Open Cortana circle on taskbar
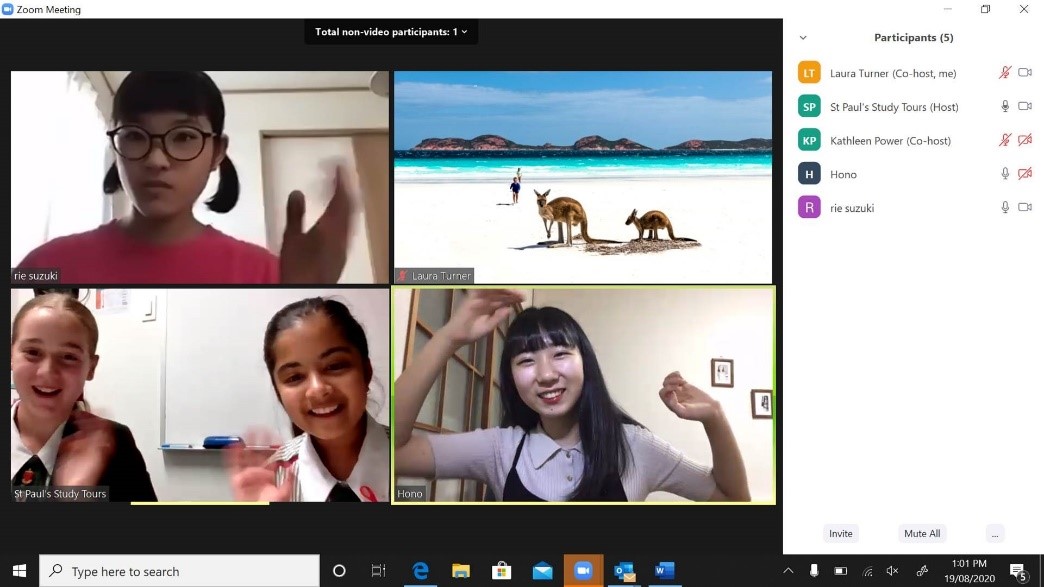This screenshot has width=1044, height=587. pos(339,571)
